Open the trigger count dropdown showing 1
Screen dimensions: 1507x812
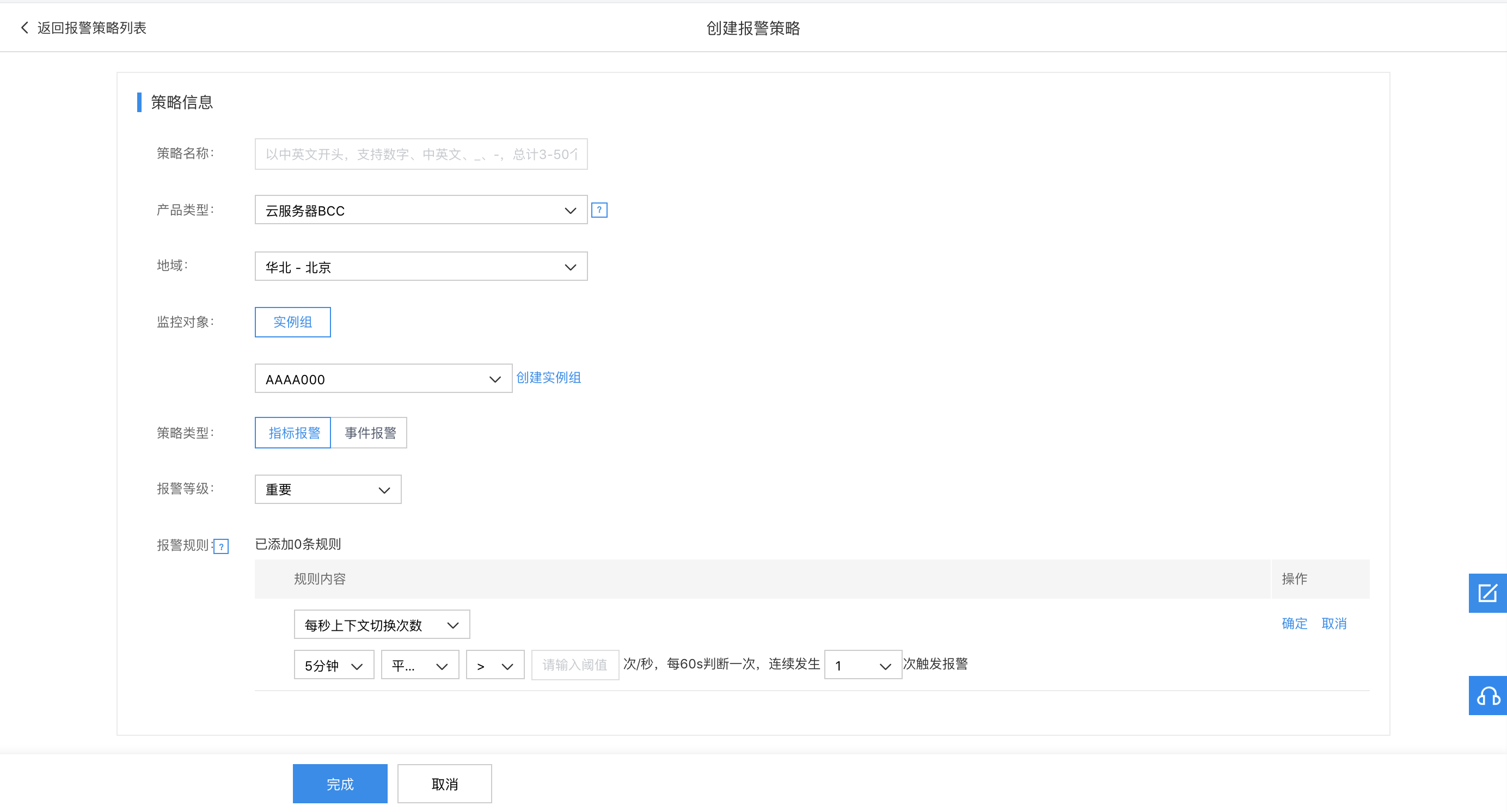coord(862,665)
